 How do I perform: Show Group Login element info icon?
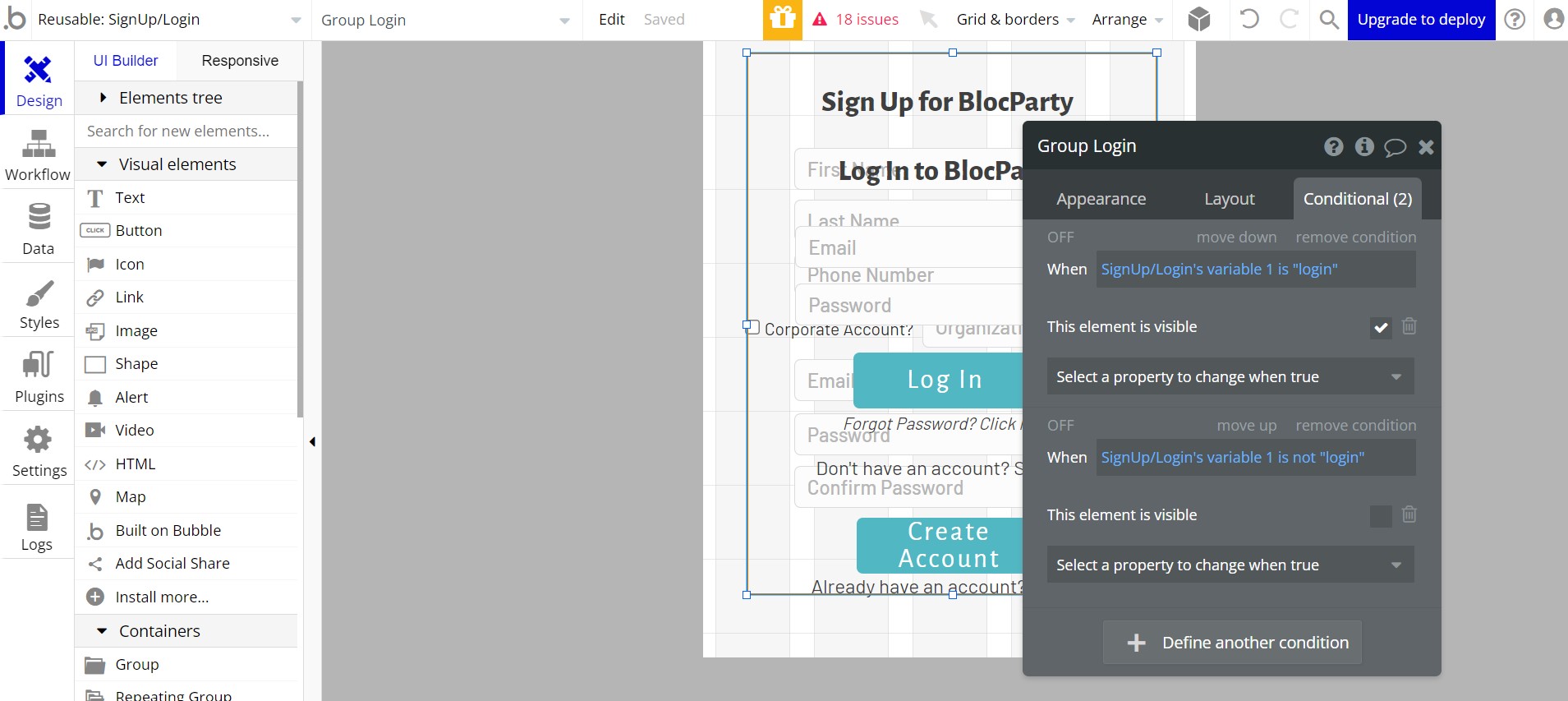coord(1364,146)
